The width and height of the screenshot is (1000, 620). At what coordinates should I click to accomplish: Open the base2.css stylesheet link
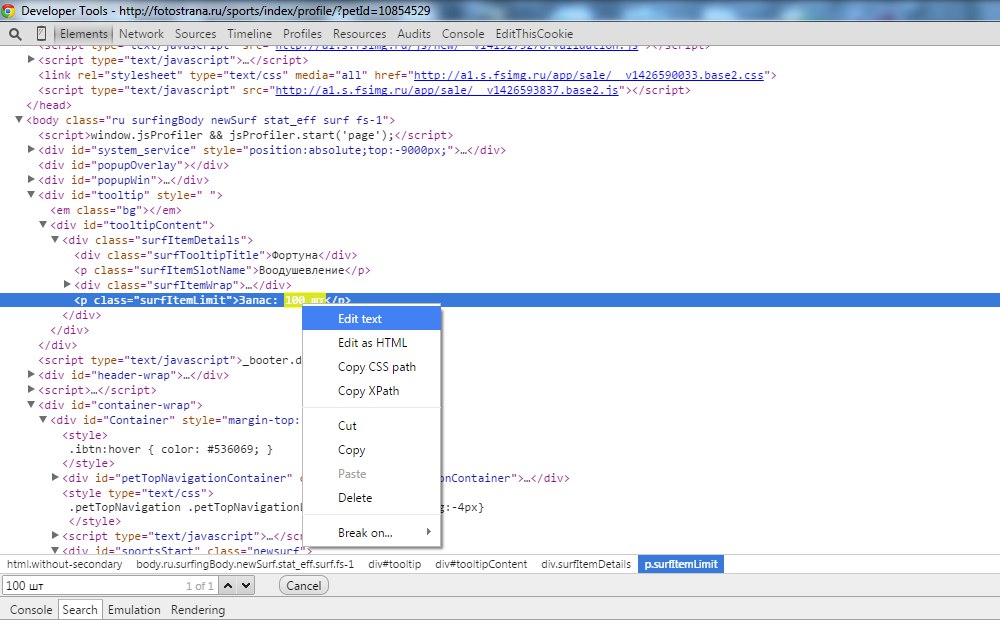point(590,75)
